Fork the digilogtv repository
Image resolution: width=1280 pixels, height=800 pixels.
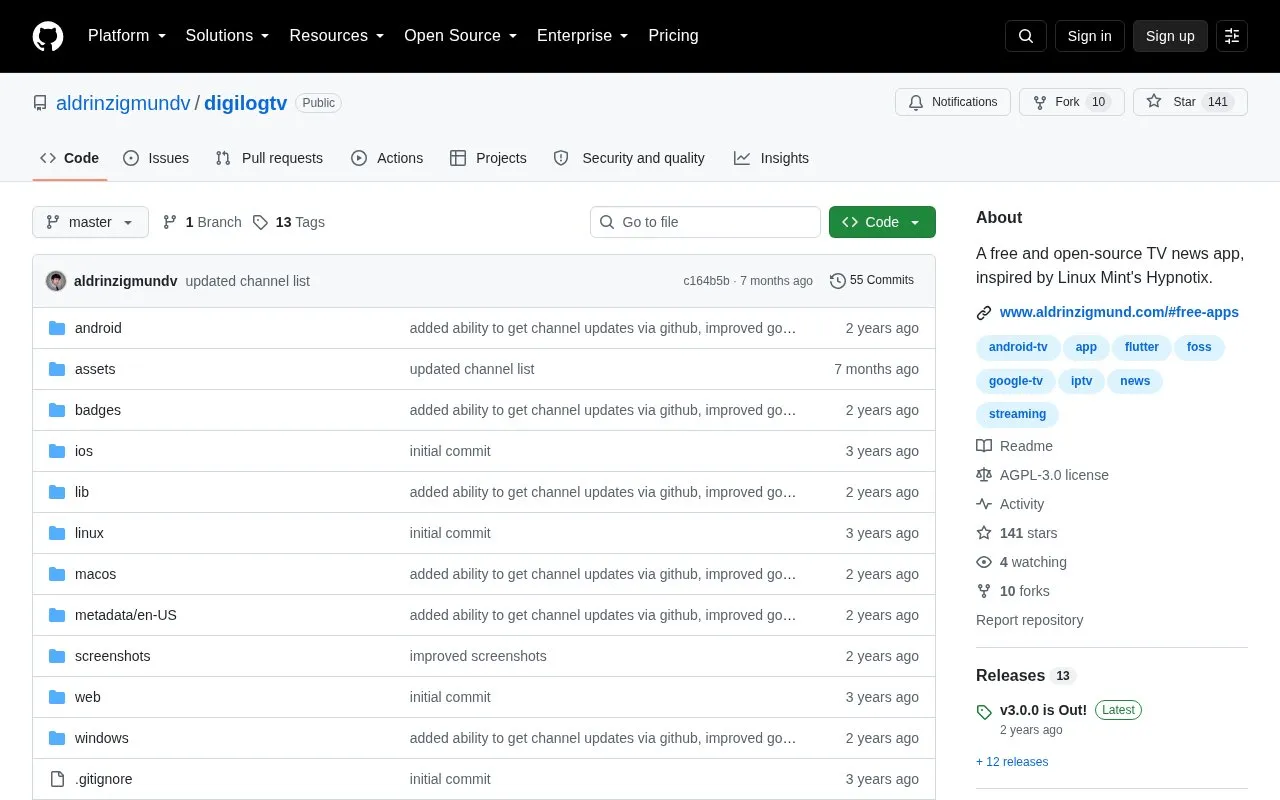(1072, 102)
